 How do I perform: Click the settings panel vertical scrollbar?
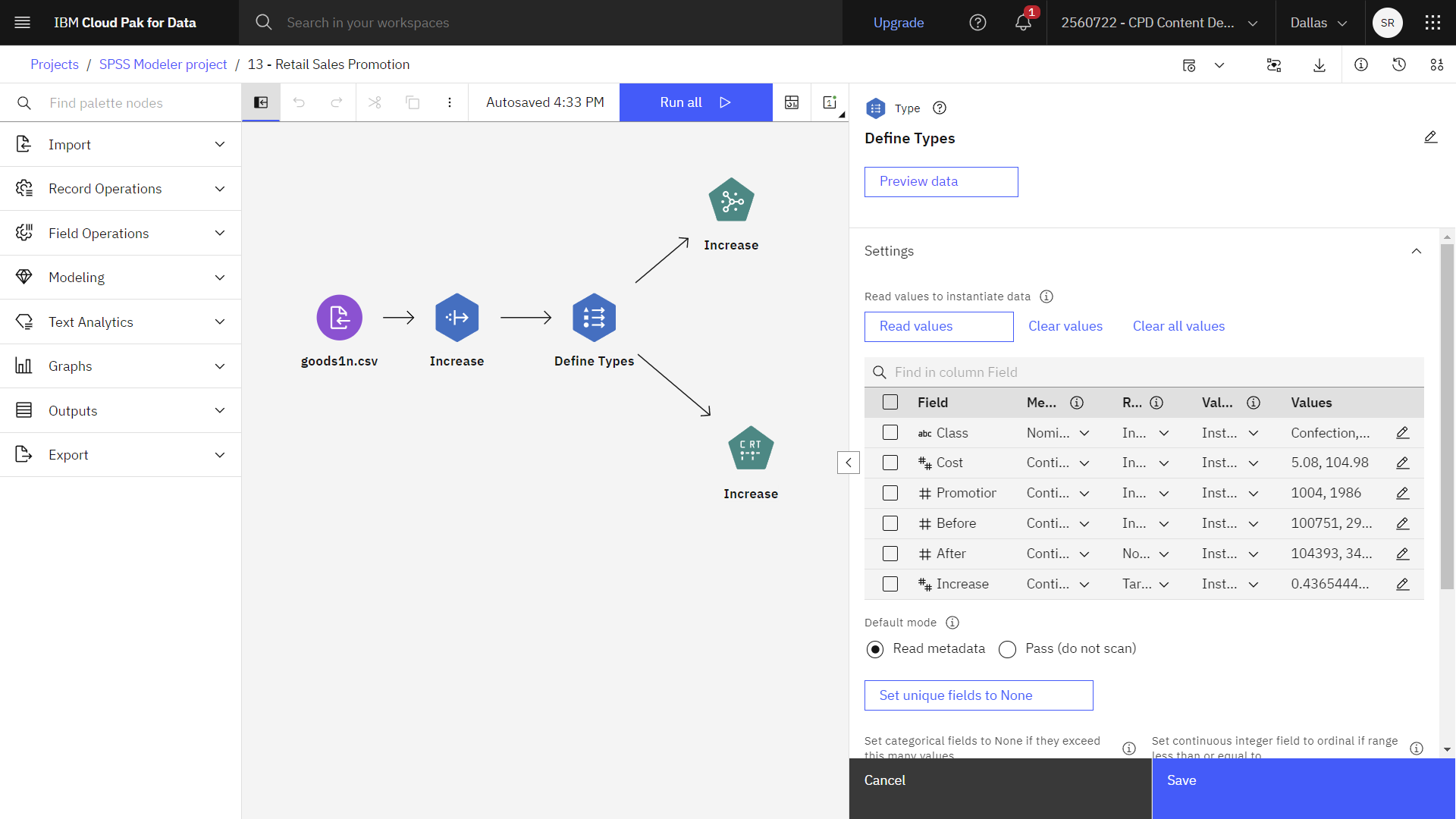pyautogui.click(x=1447, y=417)
